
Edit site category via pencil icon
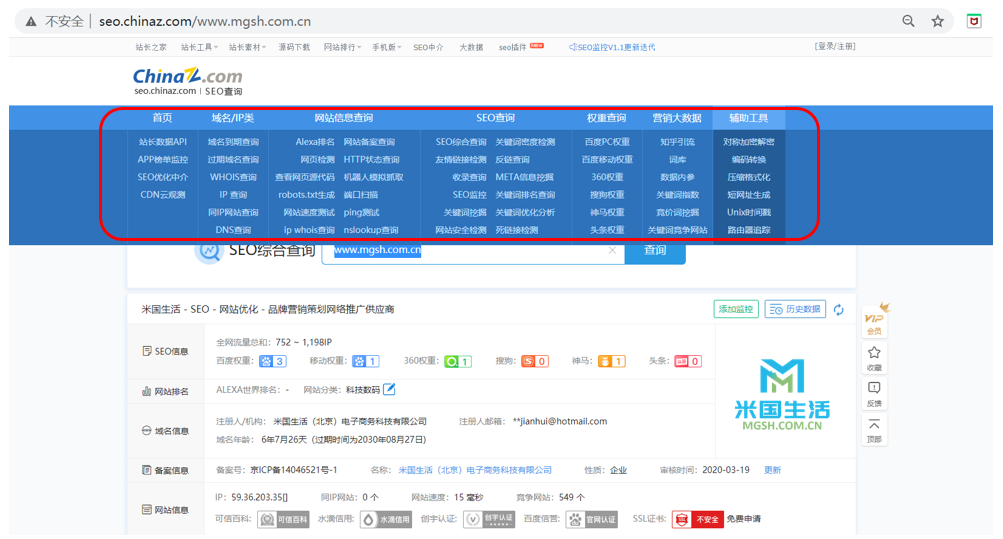(x=389, y=389)
